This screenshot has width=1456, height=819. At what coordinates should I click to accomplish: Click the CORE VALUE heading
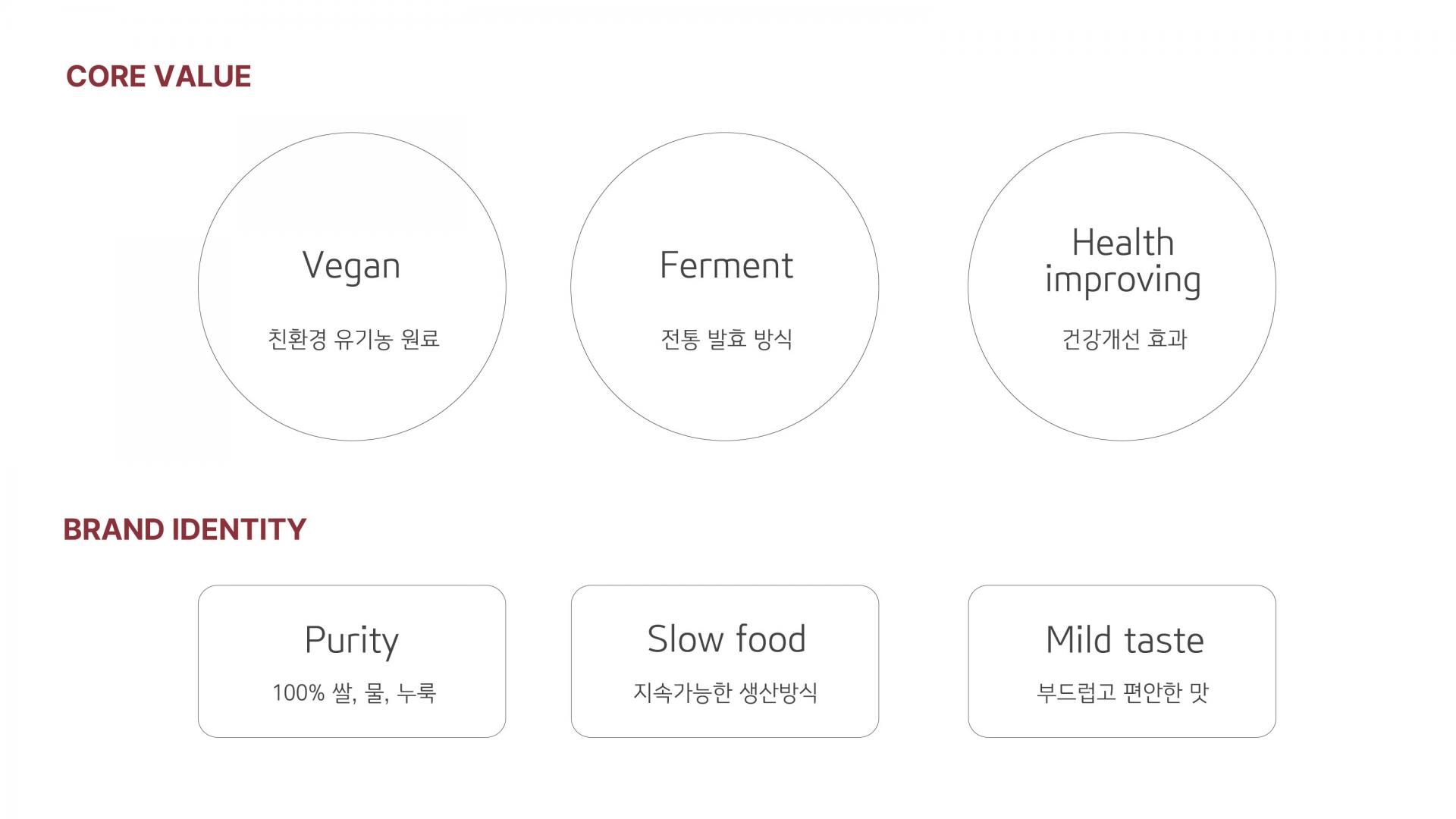point(158,77)
